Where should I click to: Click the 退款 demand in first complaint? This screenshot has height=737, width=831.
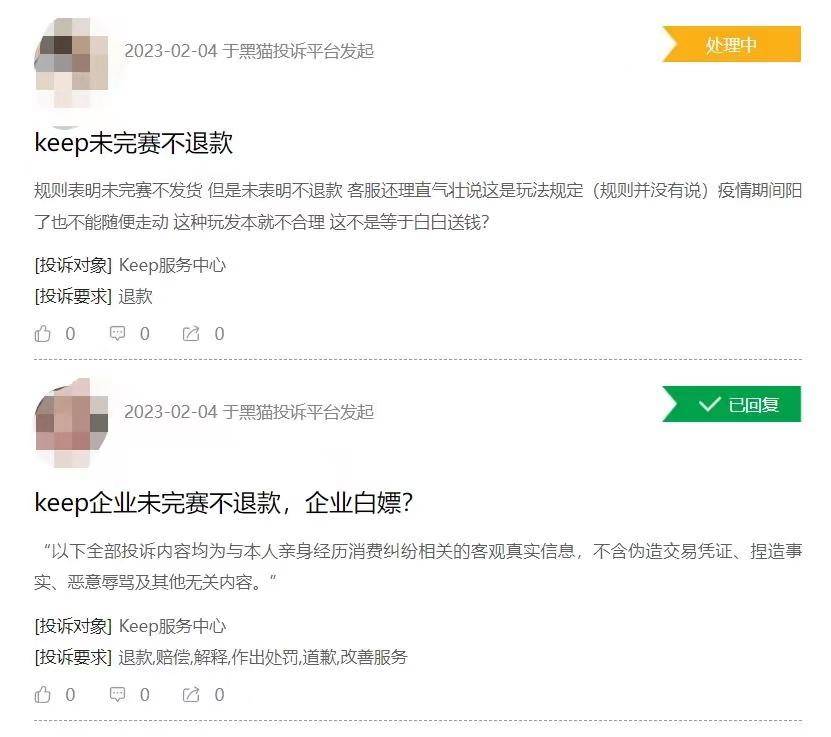pos(136,296)
